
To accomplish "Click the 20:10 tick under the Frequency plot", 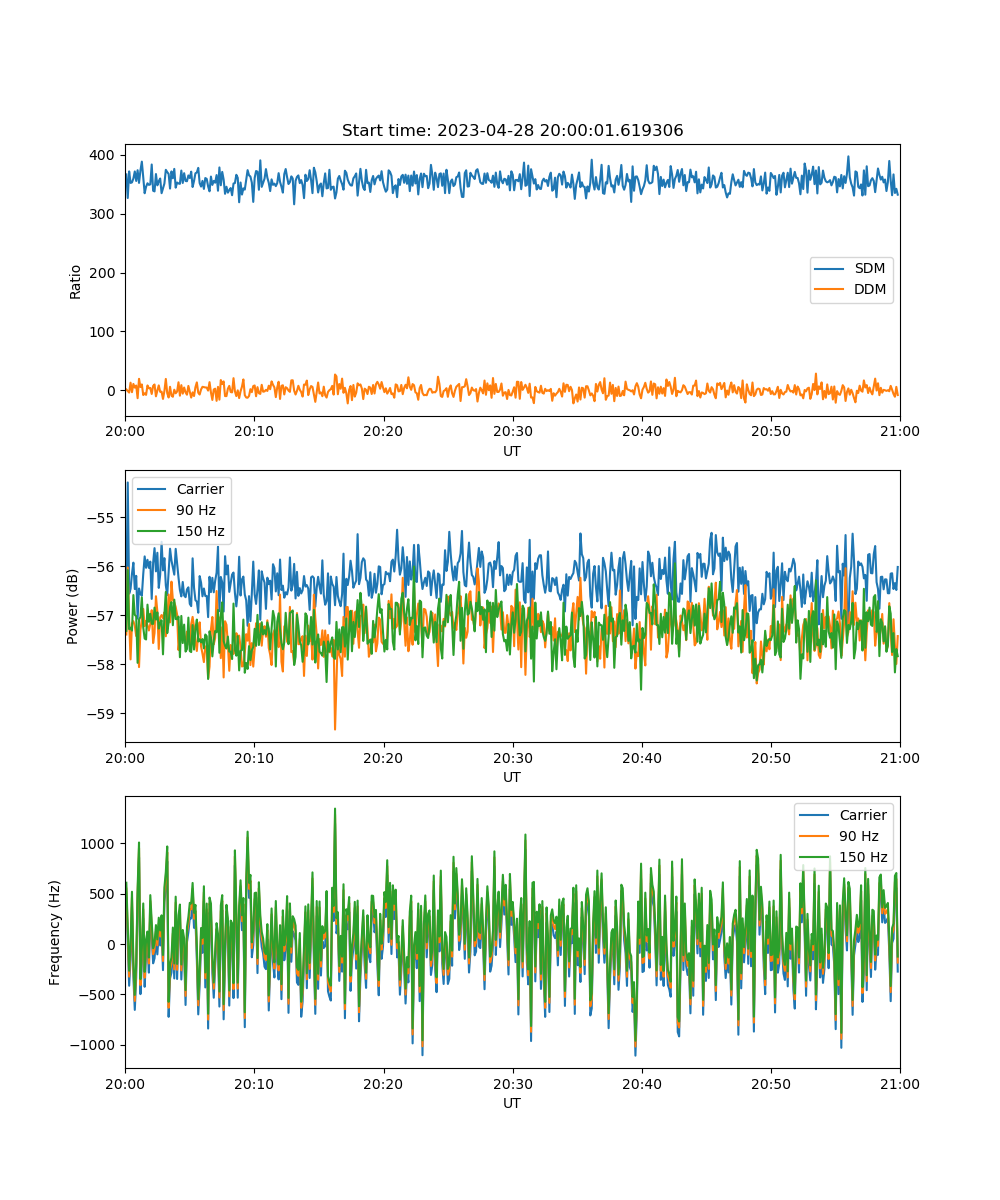I will [254, 1083].
